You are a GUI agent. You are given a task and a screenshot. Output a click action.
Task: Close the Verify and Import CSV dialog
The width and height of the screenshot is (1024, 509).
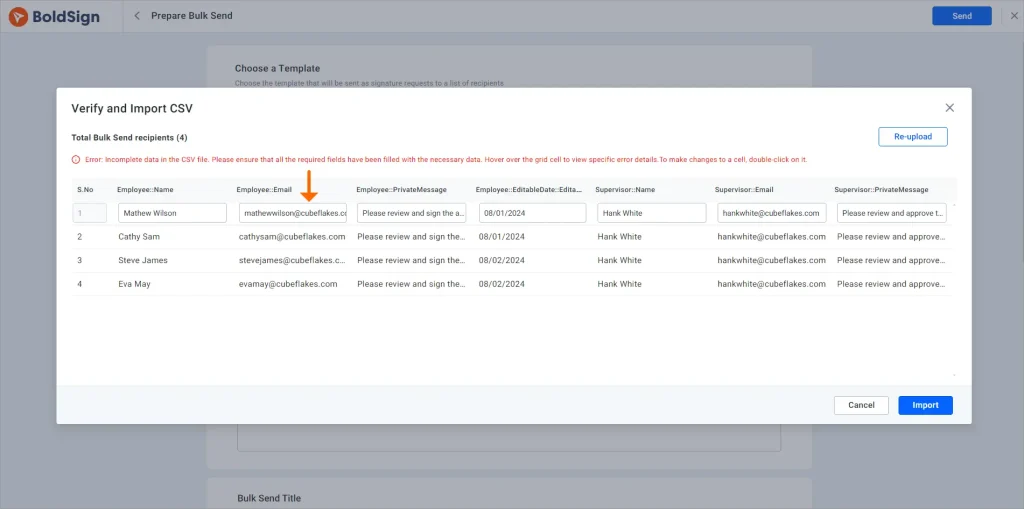[x=949, y=108]
